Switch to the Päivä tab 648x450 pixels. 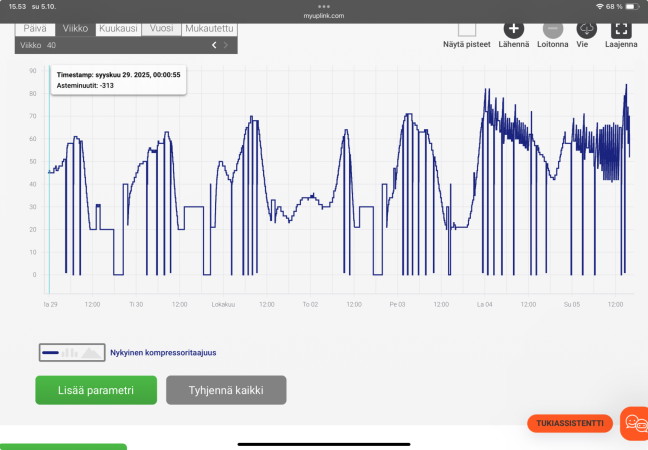coord(35,29)
